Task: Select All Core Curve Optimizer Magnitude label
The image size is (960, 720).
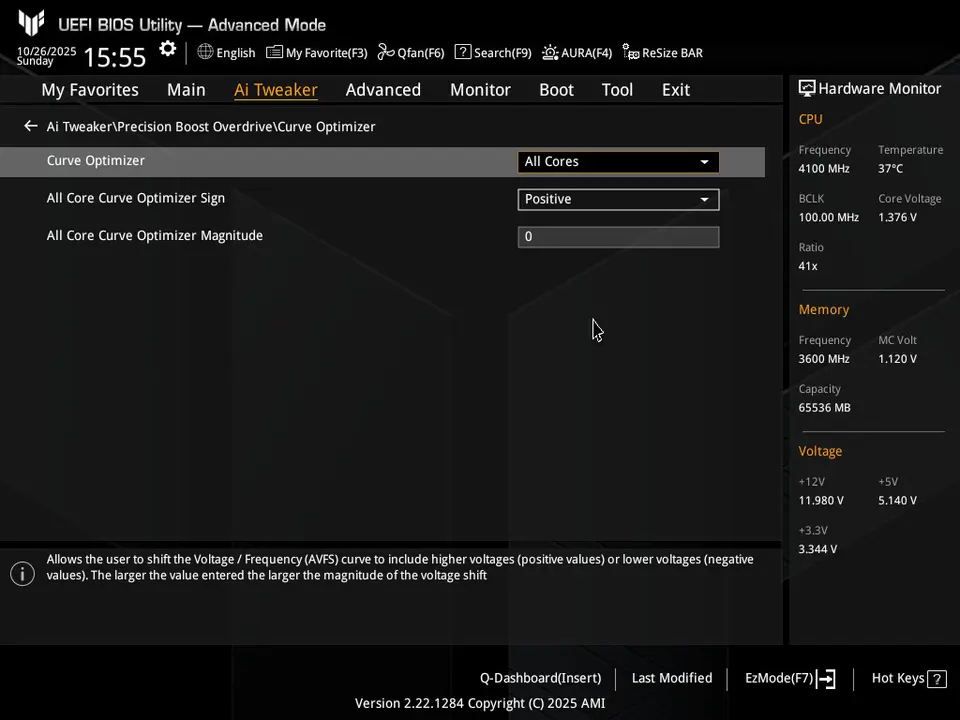Action: point(155,236)
